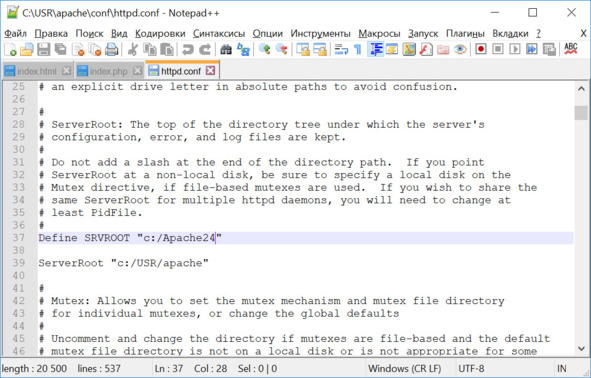The height and width of the screenshot is (378, 591).
Task: Open the Инструменты menu
Action: (x=320, y=34)
